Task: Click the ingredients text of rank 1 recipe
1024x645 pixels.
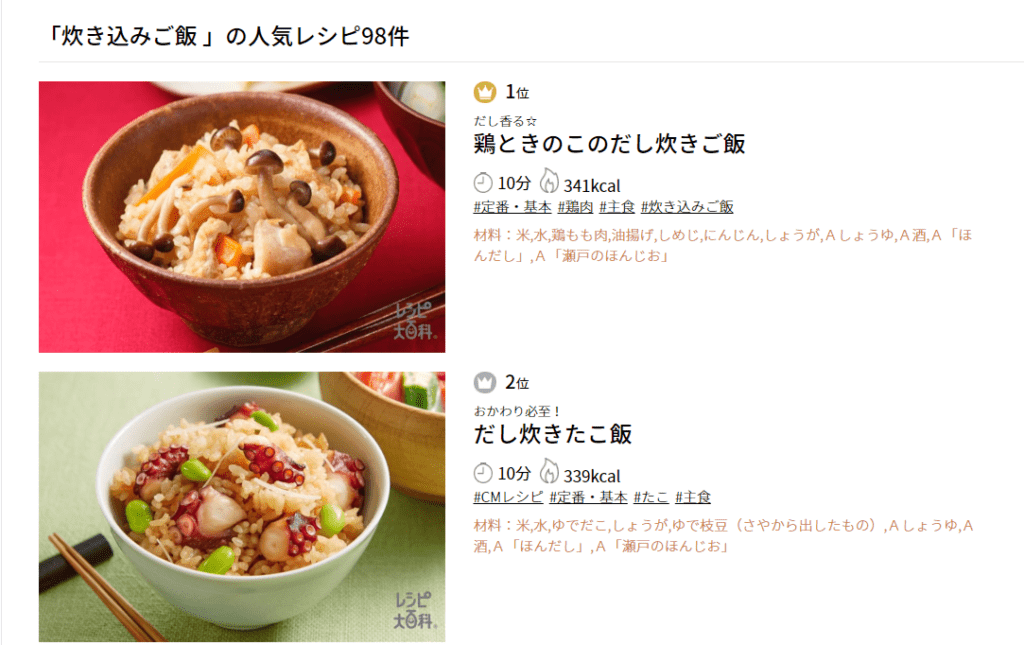Action: point(723,245)
